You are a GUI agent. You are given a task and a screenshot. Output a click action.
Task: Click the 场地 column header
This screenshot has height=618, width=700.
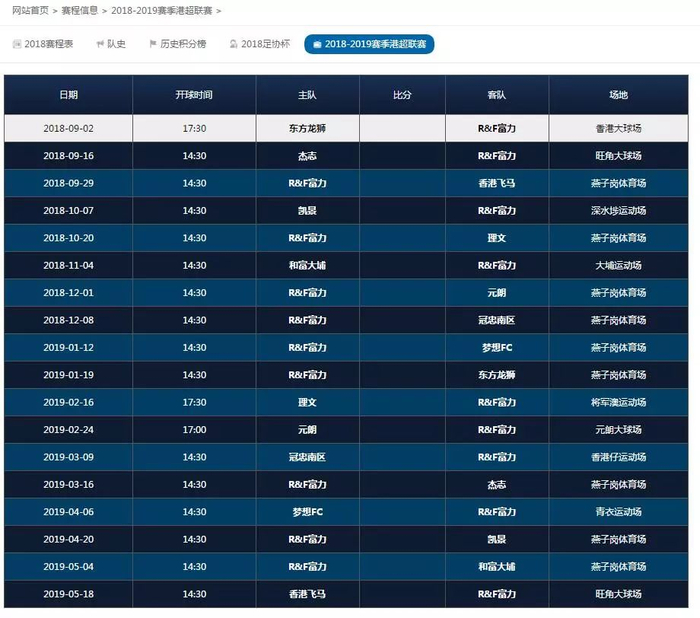(x=618, y=95)
